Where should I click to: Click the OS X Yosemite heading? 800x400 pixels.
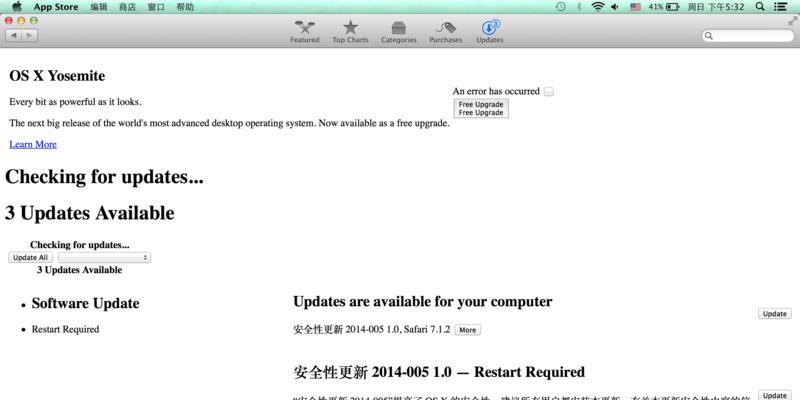[57, 76]
